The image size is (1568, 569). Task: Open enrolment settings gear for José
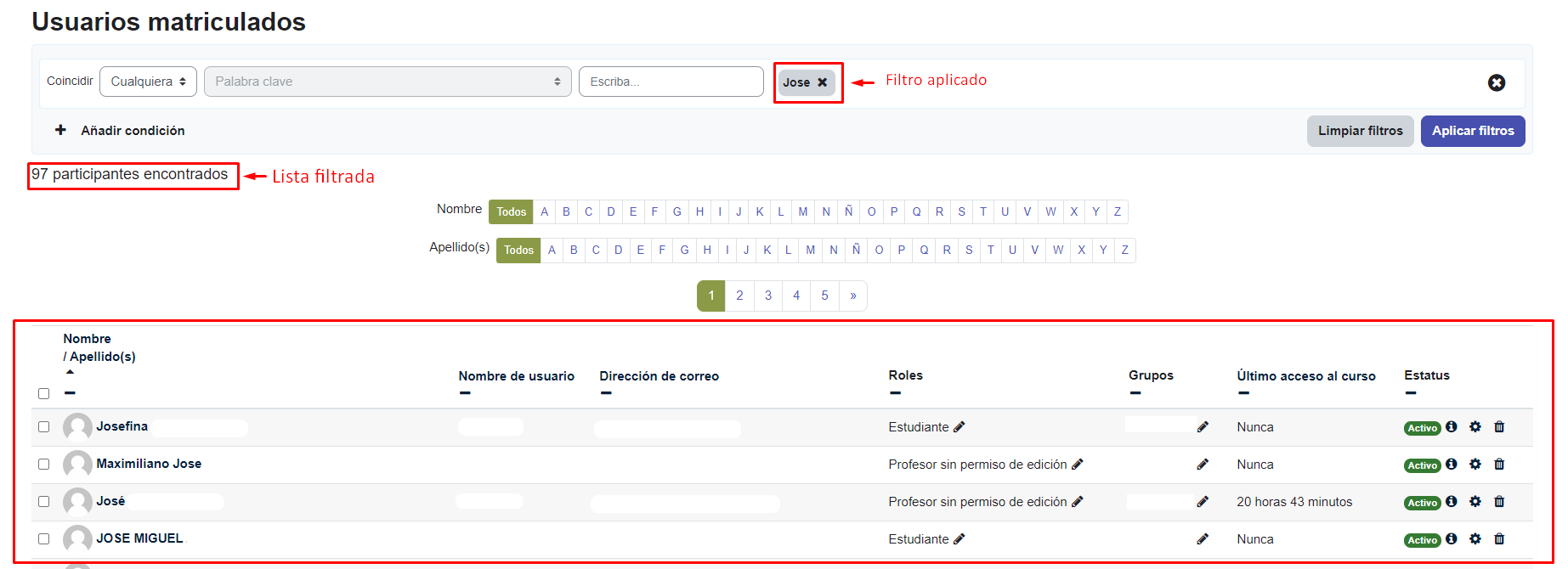coord(1475,502)
